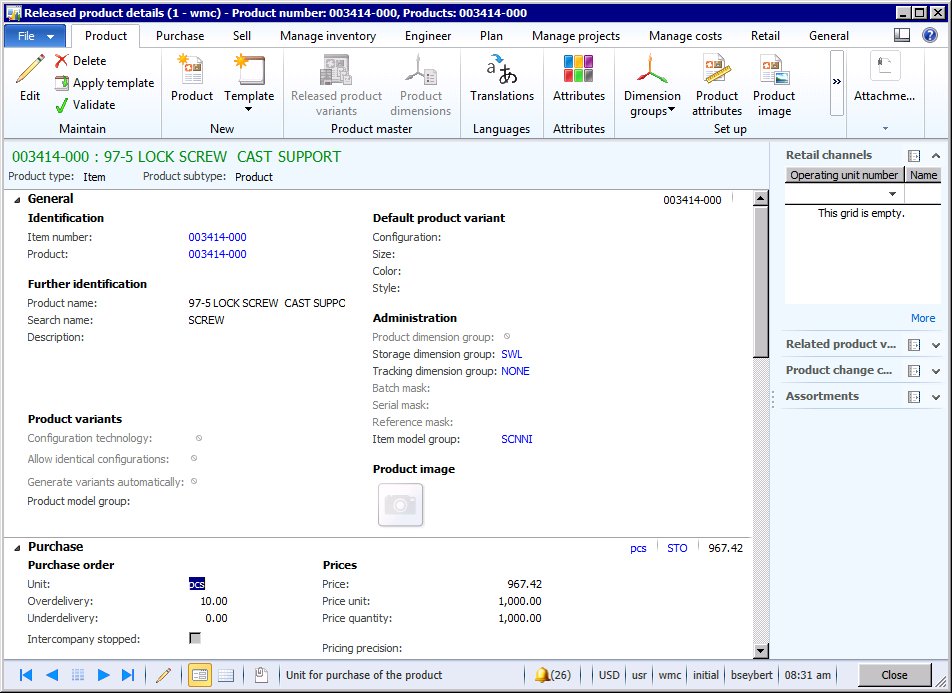The width and height of the screenshot is (952, 693).
Task: Switch to the Manage inventory tab
Action: point(328,36)
